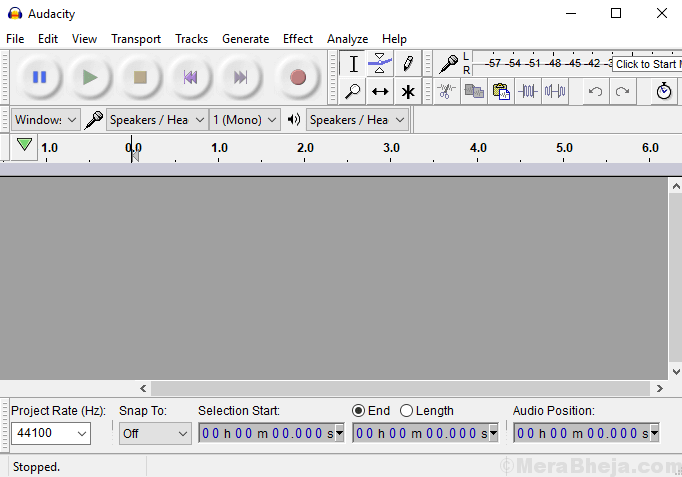Start playback with the Play button
Screen dimensions: 682x477
[90, 77]
